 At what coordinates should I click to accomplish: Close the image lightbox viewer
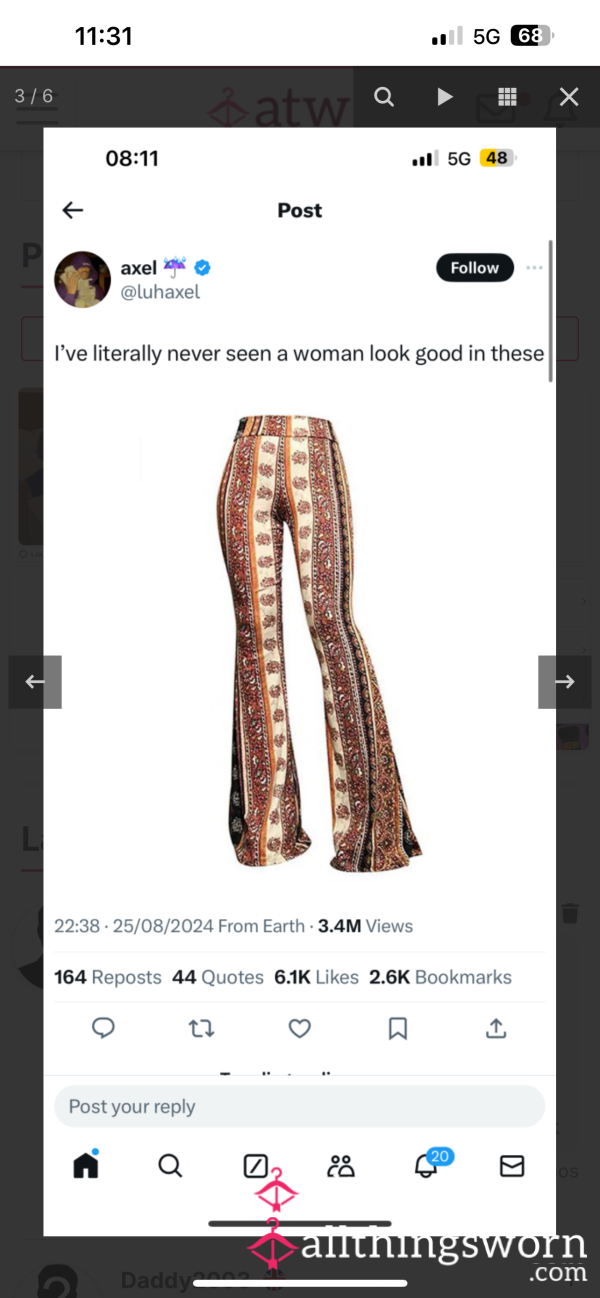tap(569, 96)
